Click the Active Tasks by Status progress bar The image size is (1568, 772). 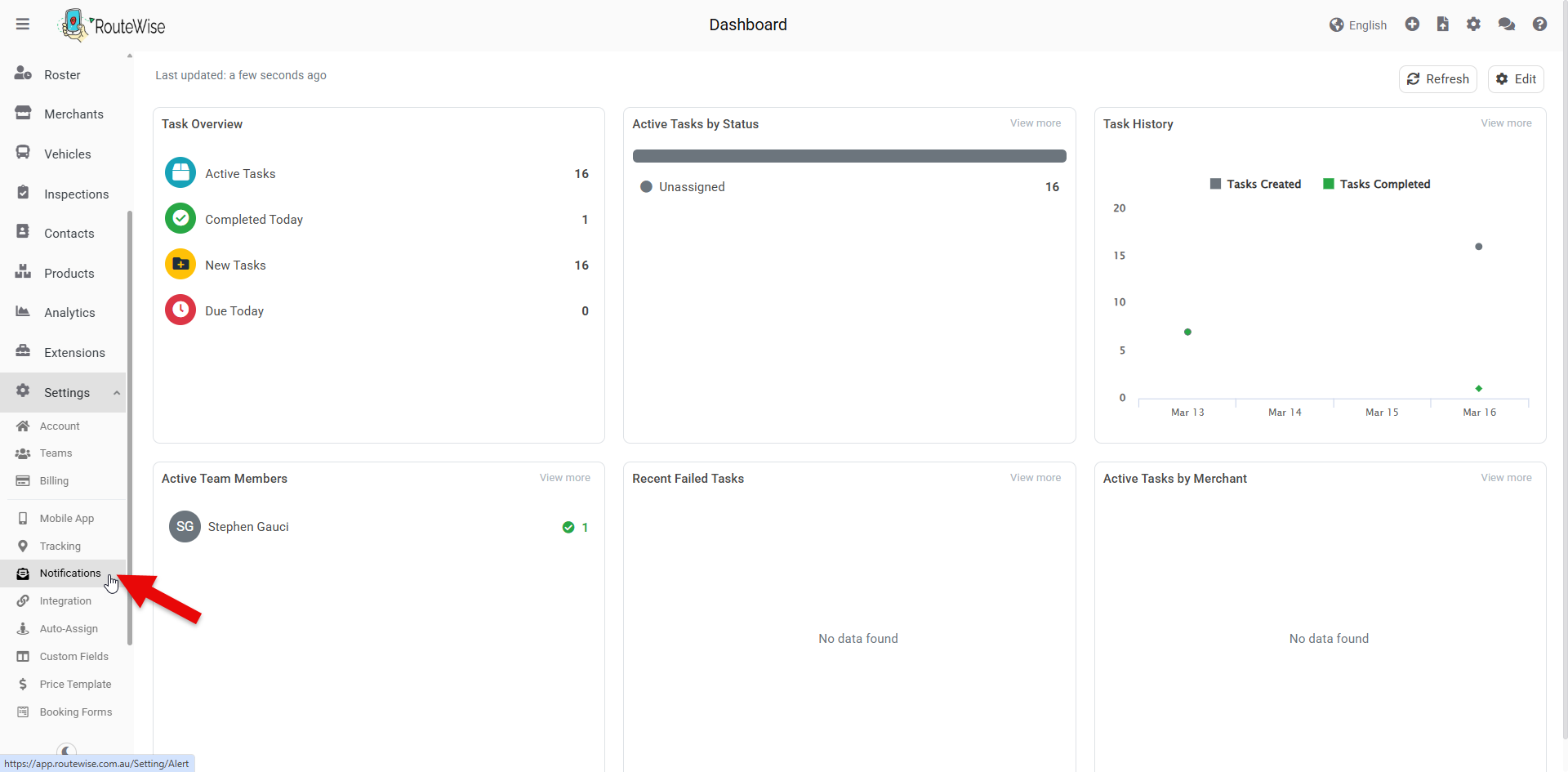pyautogui.click(x=849, y=156)
